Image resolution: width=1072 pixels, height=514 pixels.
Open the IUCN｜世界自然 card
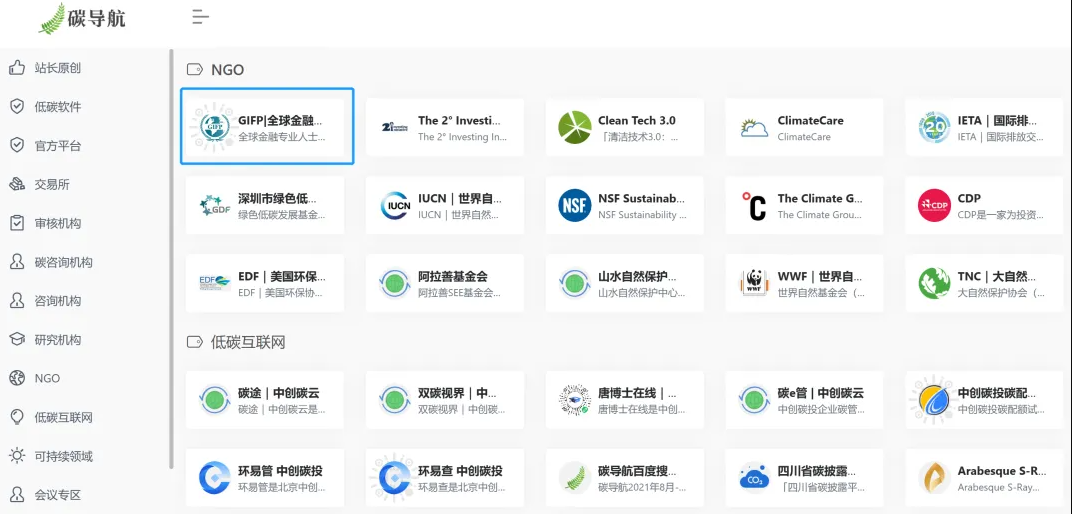click(444, 205)
